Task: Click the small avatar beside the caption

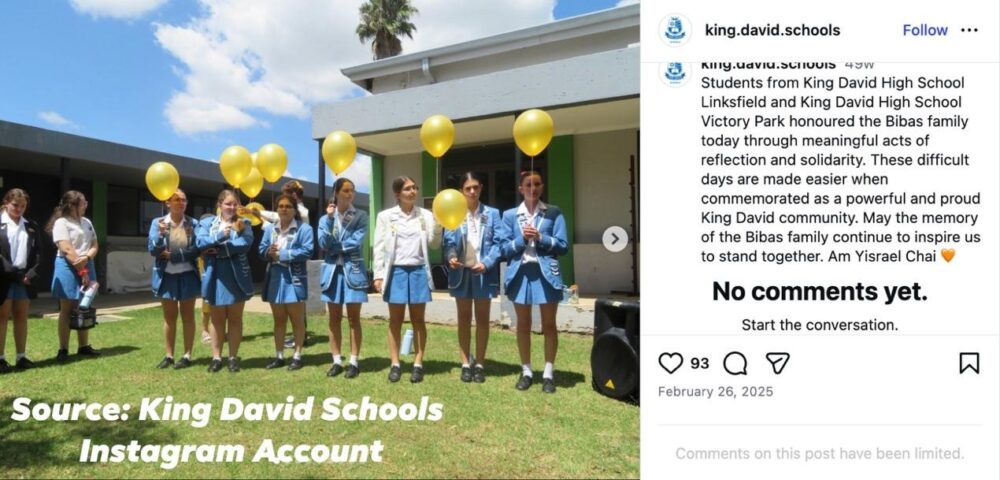Action: (x=675, y=71)
